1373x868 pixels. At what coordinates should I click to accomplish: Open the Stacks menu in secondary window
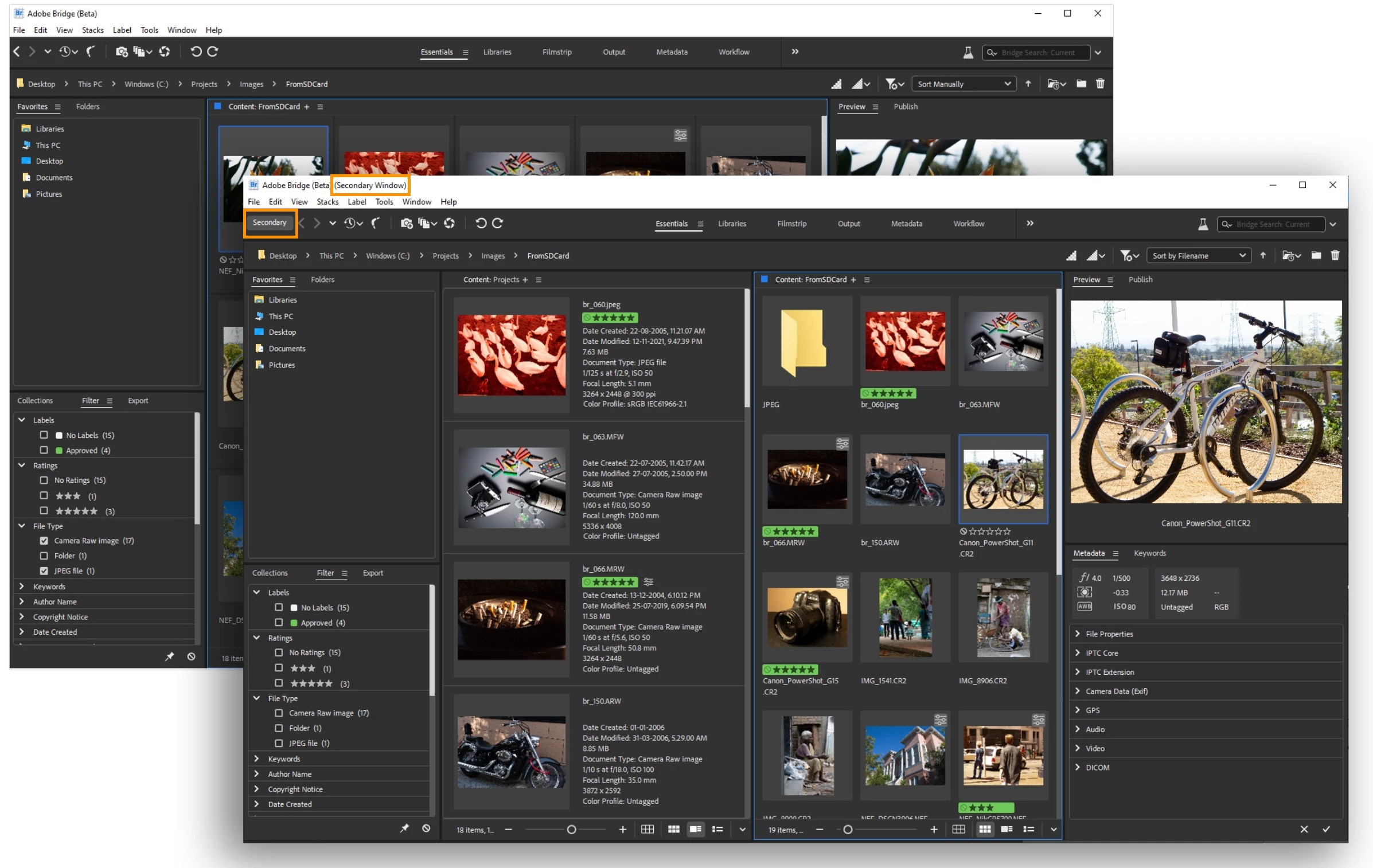327,202
